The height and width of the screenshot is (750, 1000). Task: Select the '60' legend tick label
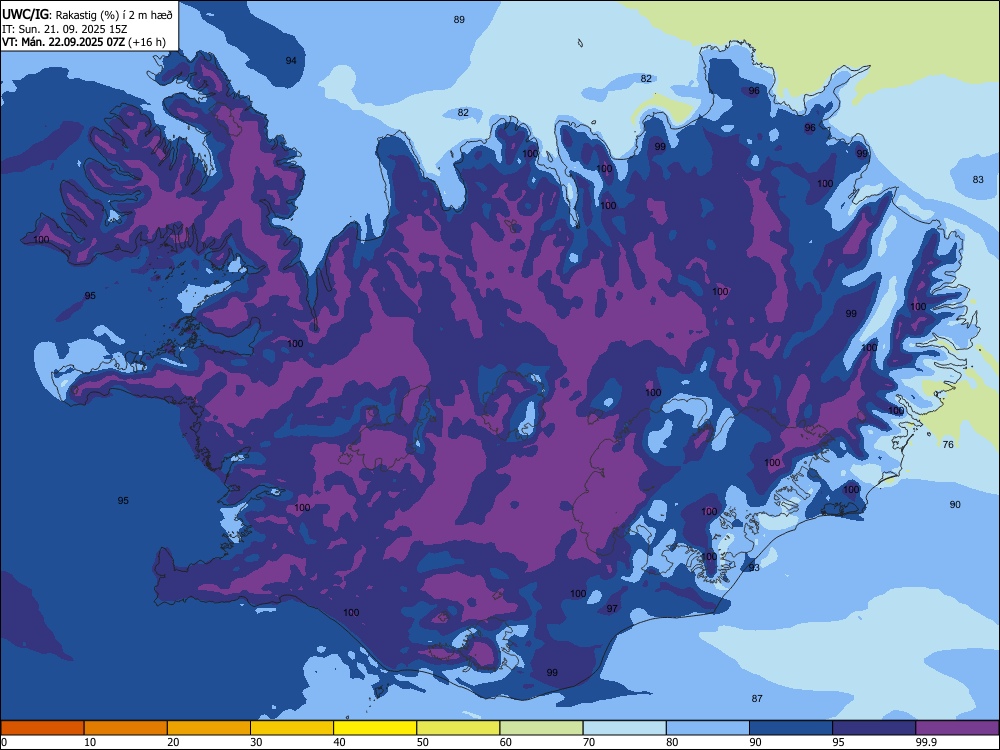coord(506,742)
